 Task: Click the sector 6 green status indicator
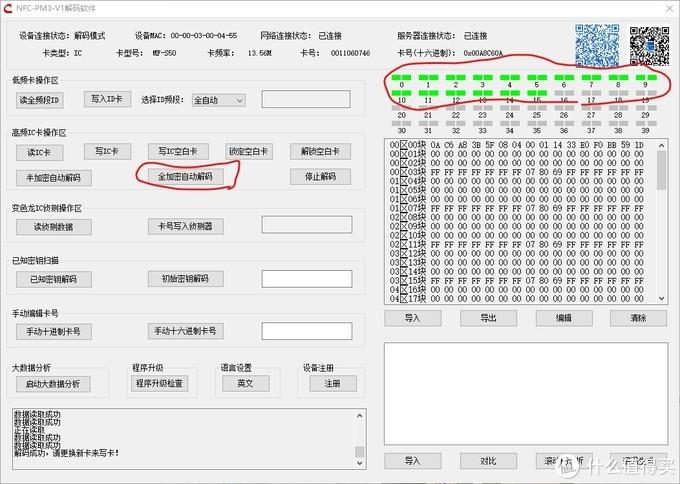(564, 77)
